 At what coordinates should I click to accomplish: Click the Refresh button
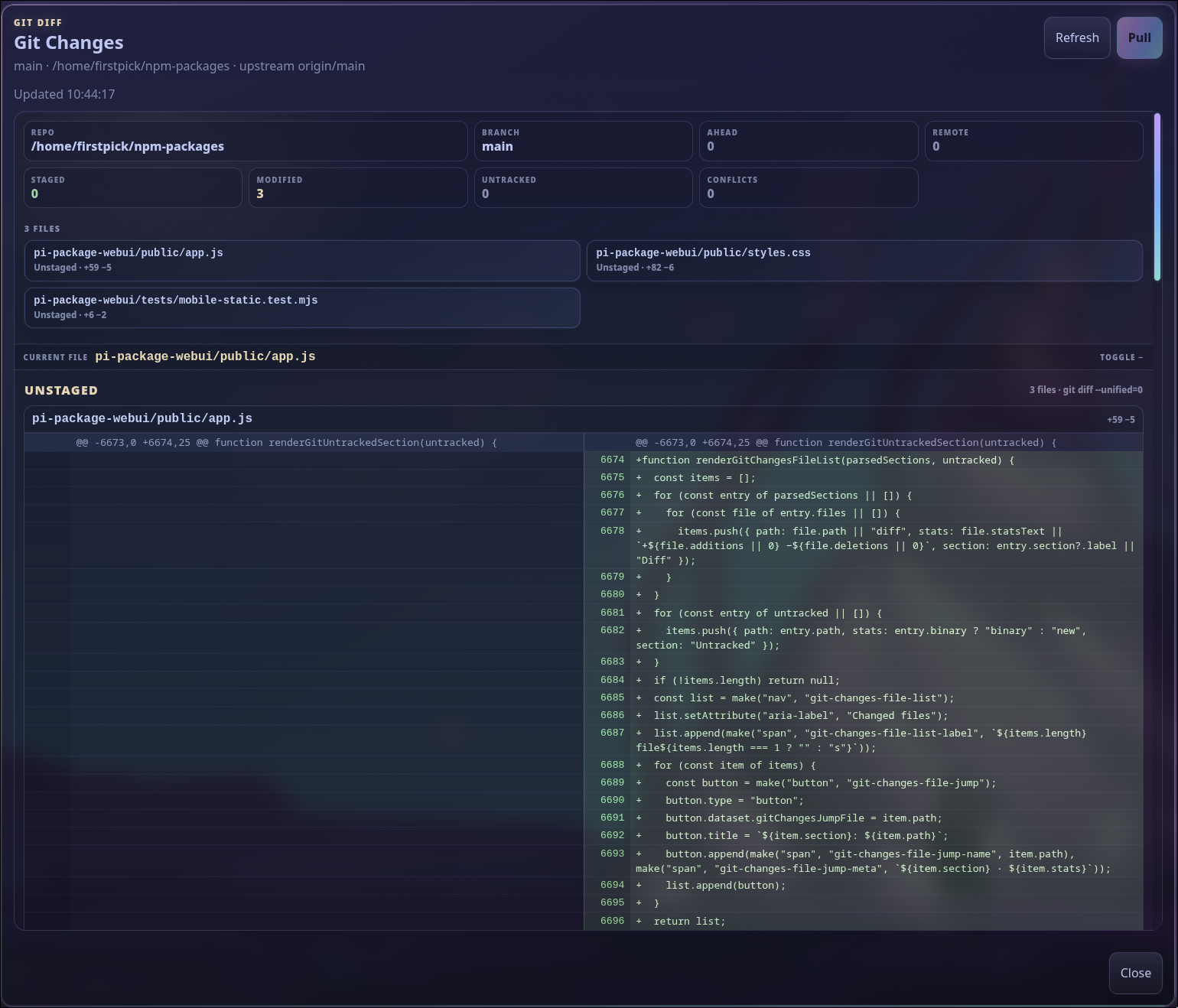pyautogui.click(x=1077, y=37)
